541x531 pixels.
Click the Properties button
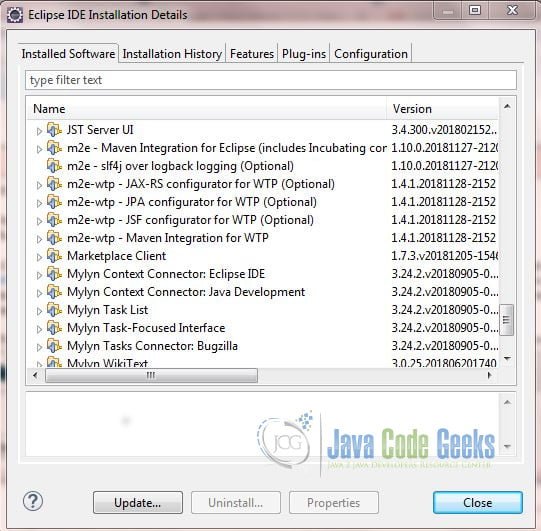[x=334, y=503]
